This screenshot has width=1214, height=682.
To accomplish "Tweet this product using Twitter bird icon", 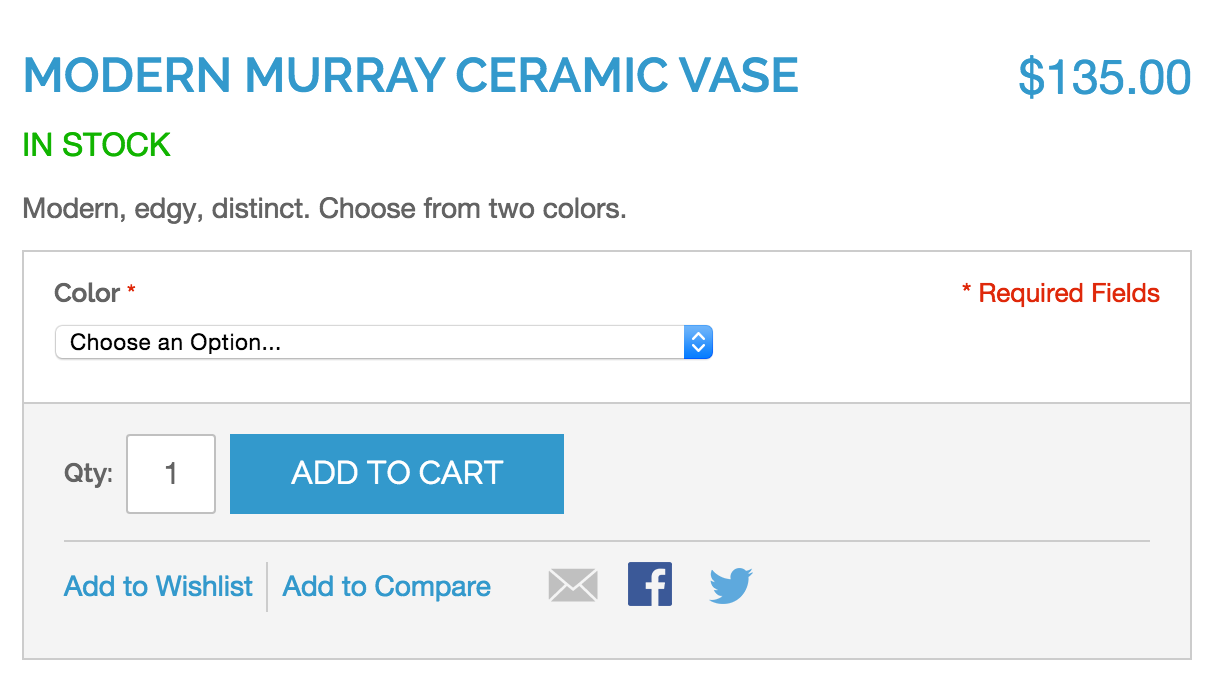I will (x=731, y=585).
